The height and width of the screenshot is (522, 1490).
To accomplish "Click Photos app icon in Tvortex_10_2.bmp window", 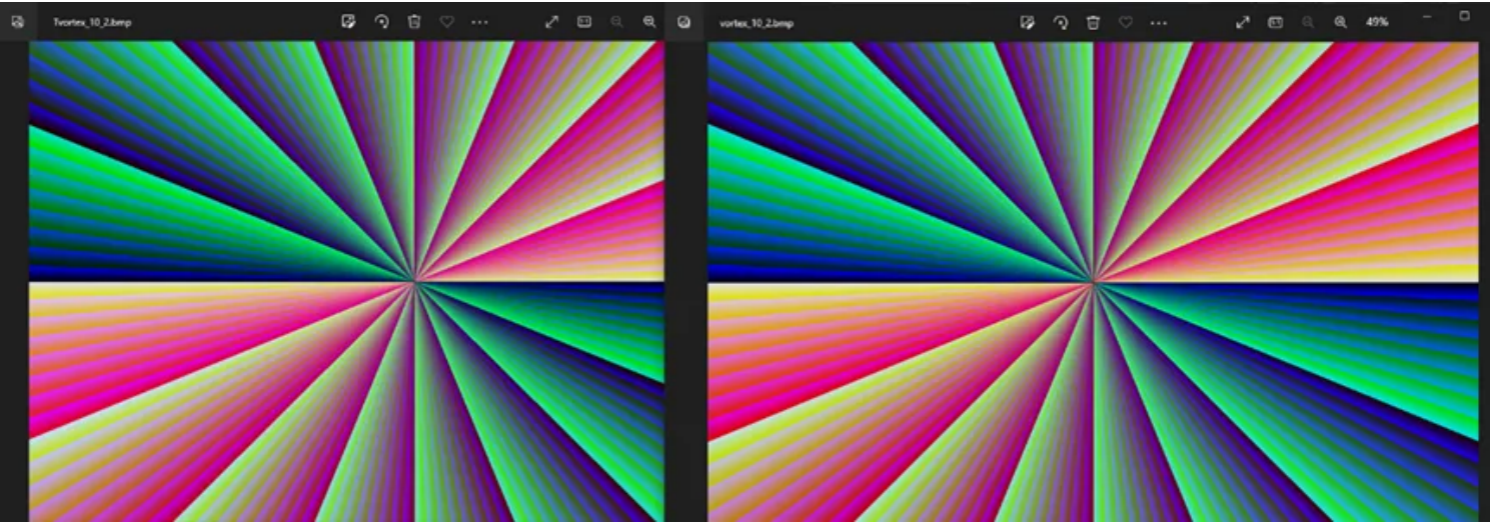I will click(x=17, y=22).
